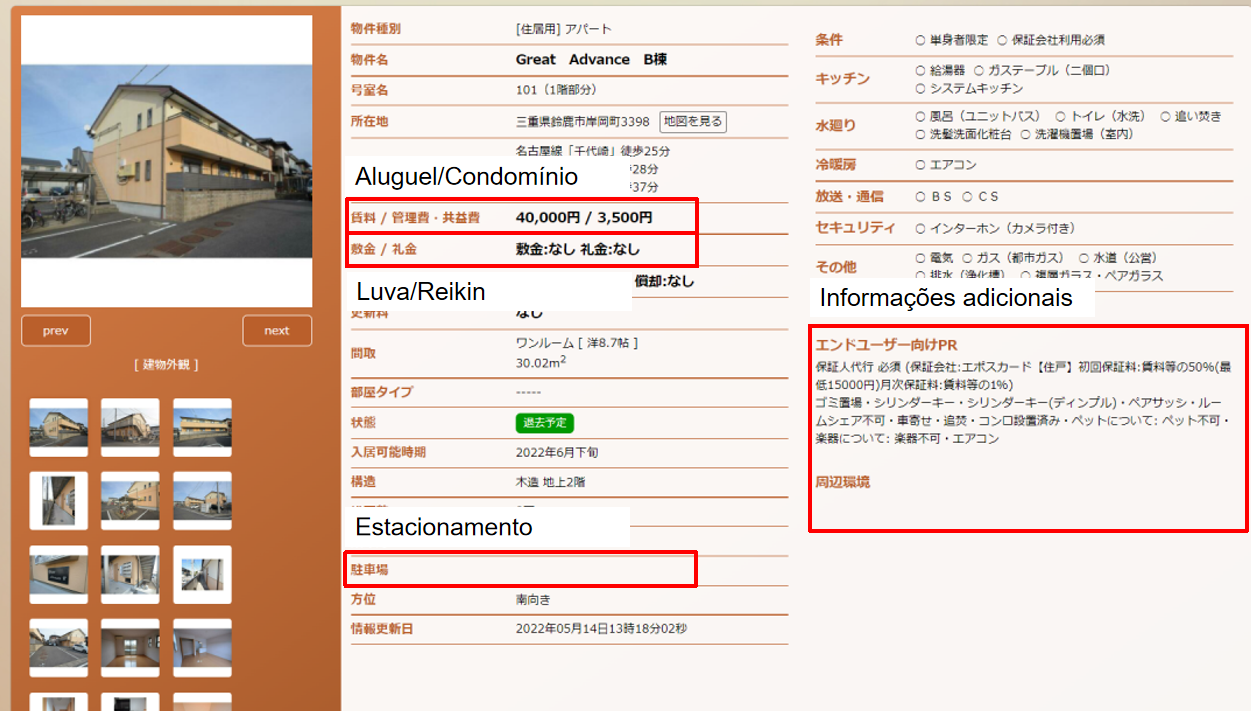Open the empty room with window thumbnail
This screenshot has height=711, width=1251.
coord(130,647)
